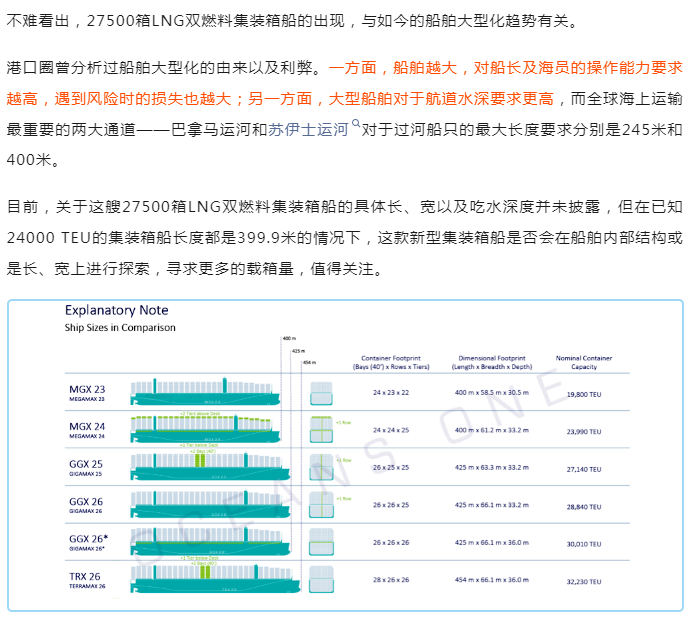The width and height of the screenshot is (692, 622).
Task: Click the 'Nominal Container Capacity' column header
Action: click(x=584, y=362)
